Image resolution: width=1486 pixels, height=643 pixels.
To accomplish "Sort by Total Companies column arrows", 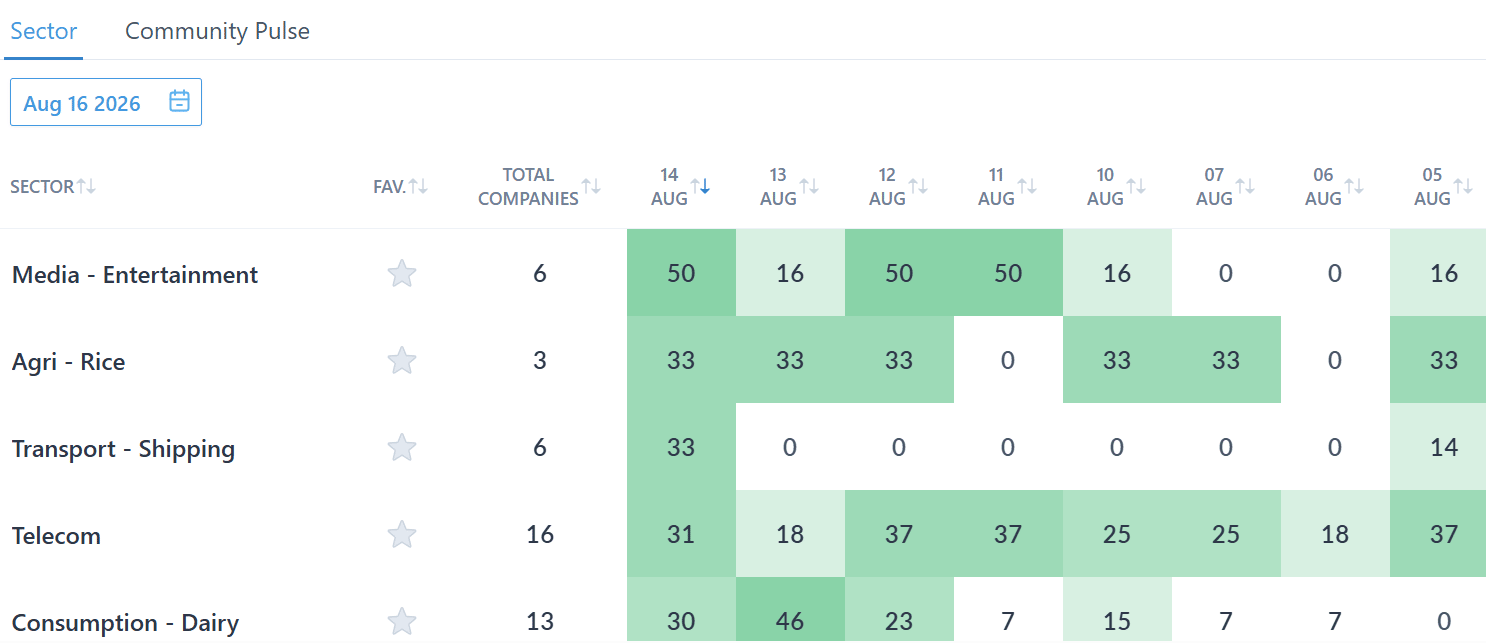I will [591, 186].
